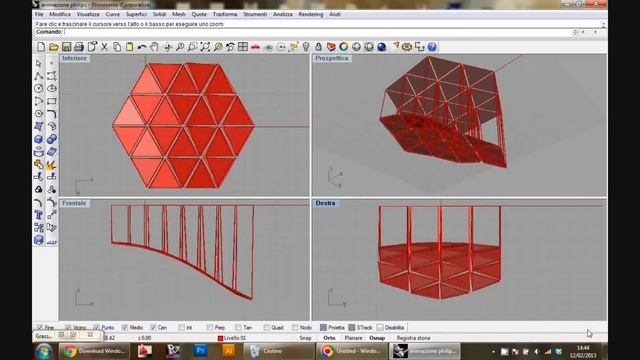Toggle Snap in the status bar
640x360 pixels.
tap(305, 338)
